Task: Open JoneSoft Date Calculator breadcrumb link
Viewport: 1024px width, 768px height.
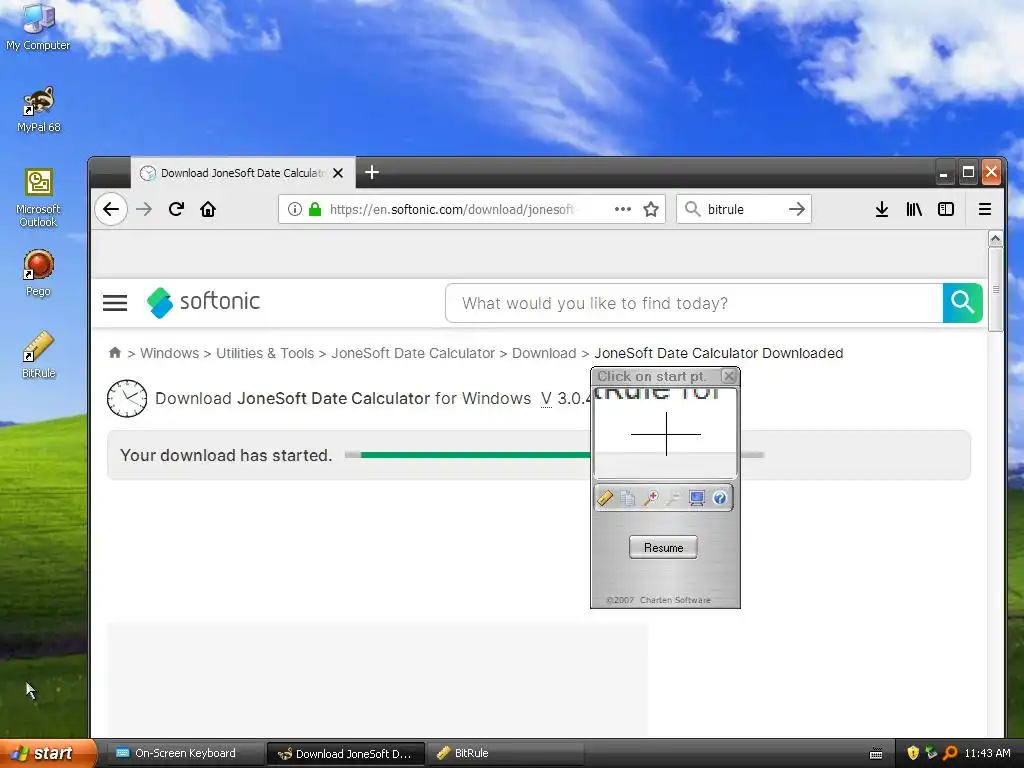Action: pyautogui.click(x=413, y=353)
